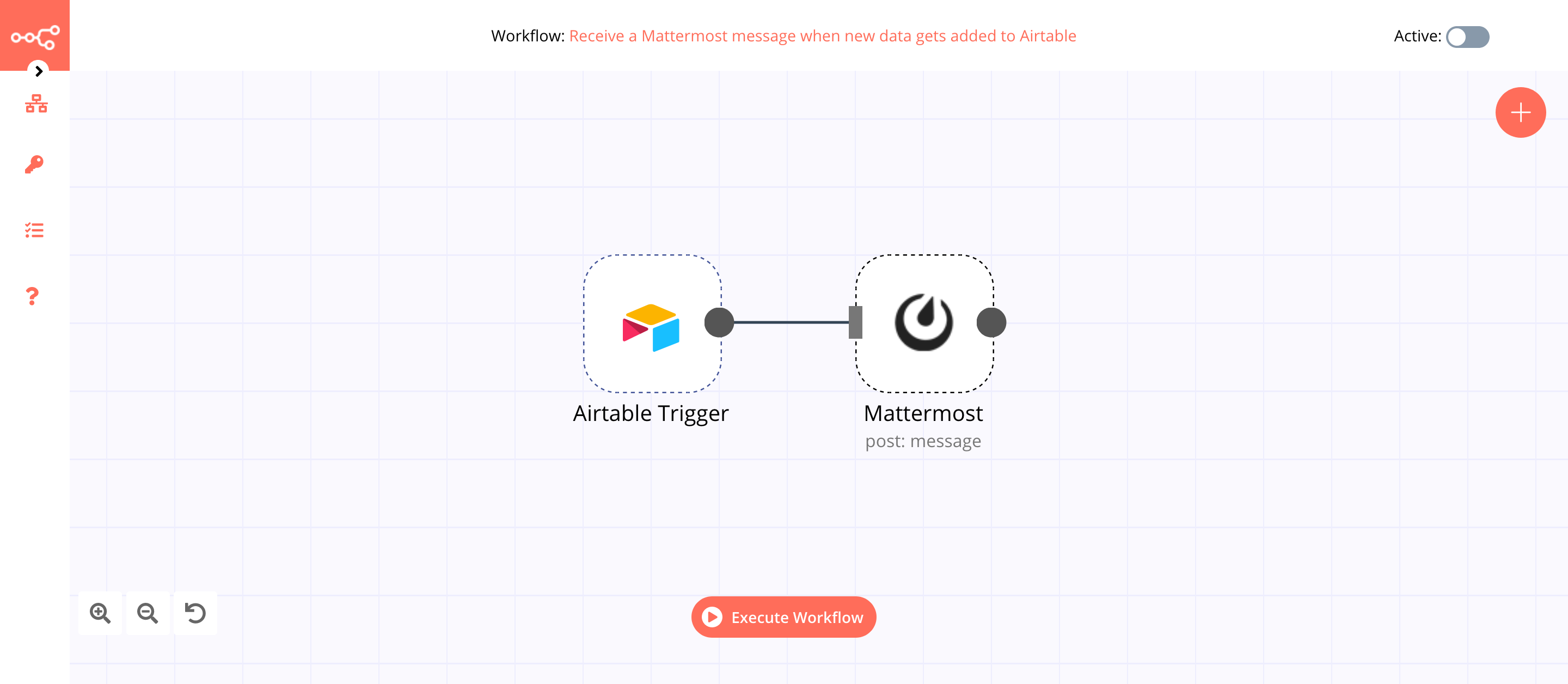Click the network/instances icon in sidebar

(35, 104)
